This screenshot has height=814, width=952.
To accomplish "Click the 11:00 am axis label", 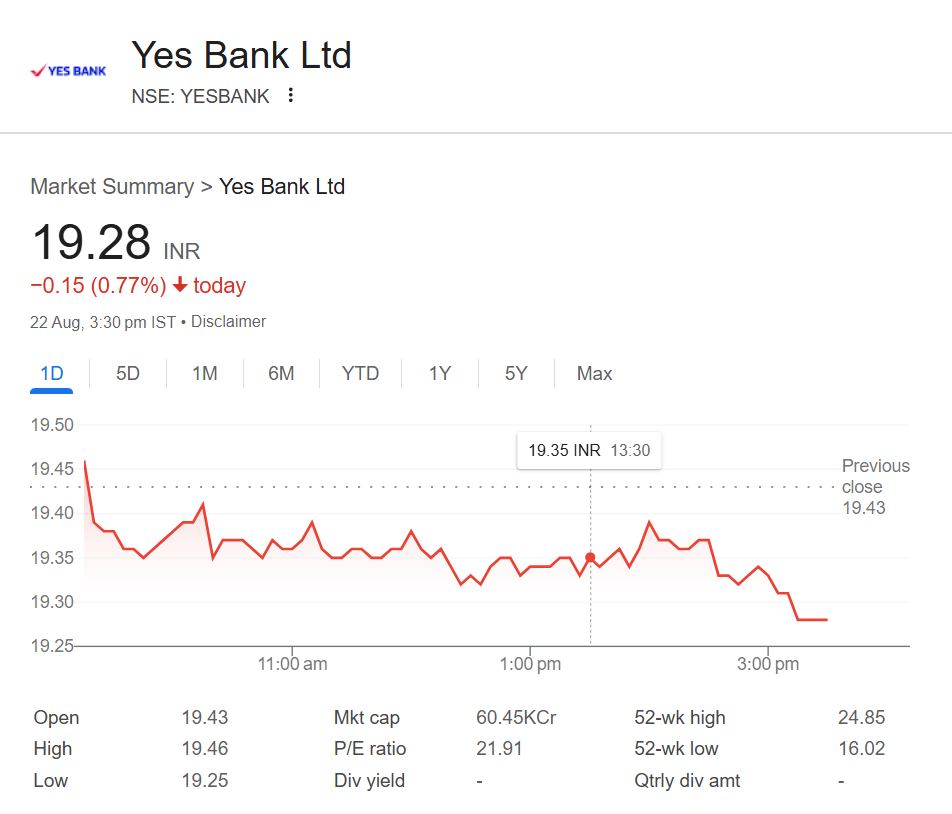I will point(293,664).
